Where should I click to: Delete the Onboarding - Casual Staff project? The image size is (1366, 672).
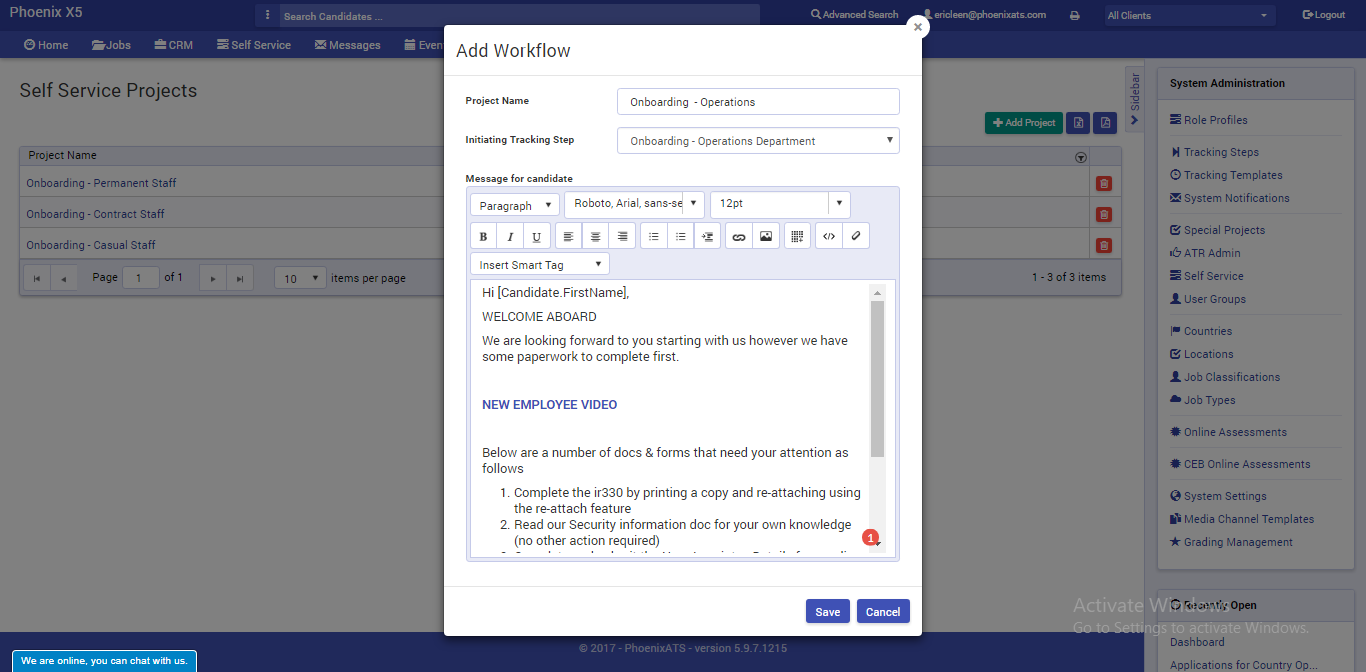tap(1104, 245)
